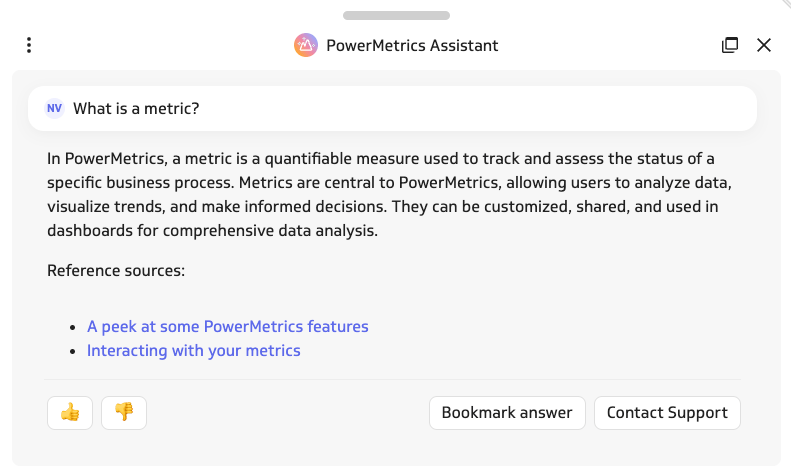
Task: Click the PowerMetrics Assistant logo icon
Action: point(306,45)
